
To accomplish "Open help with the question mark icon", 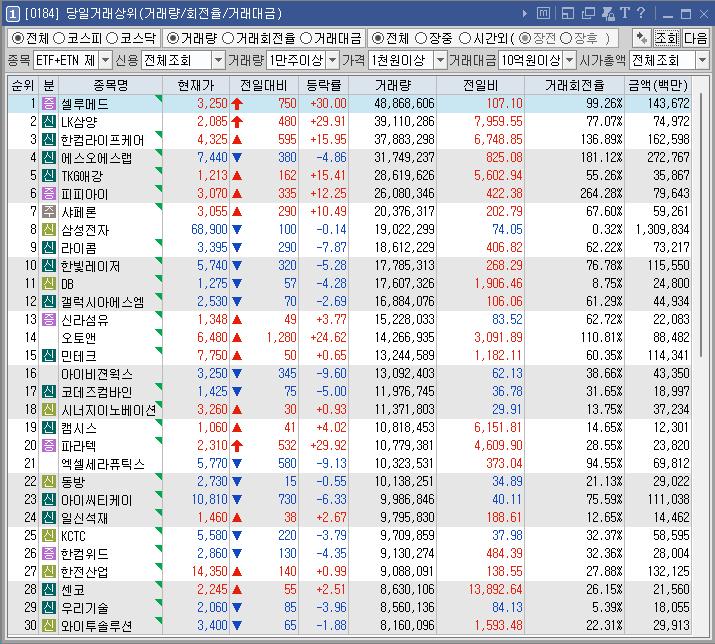I will [x=641, y=13].
